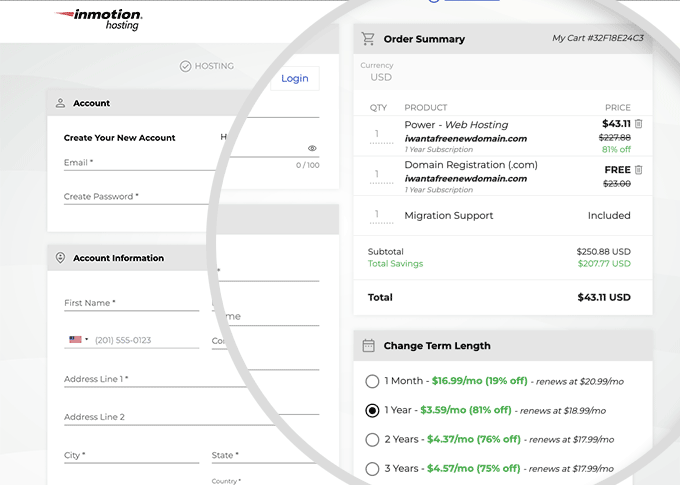Click the shopping cart icon in Order Summary

(x=368, y=39)
